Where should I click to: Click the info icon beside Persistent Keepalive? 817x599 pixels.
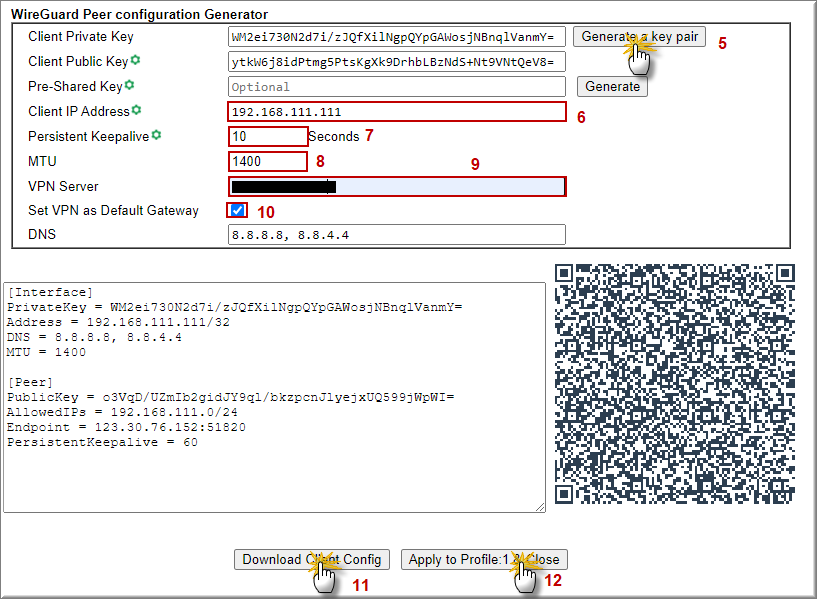click(156, 135)
